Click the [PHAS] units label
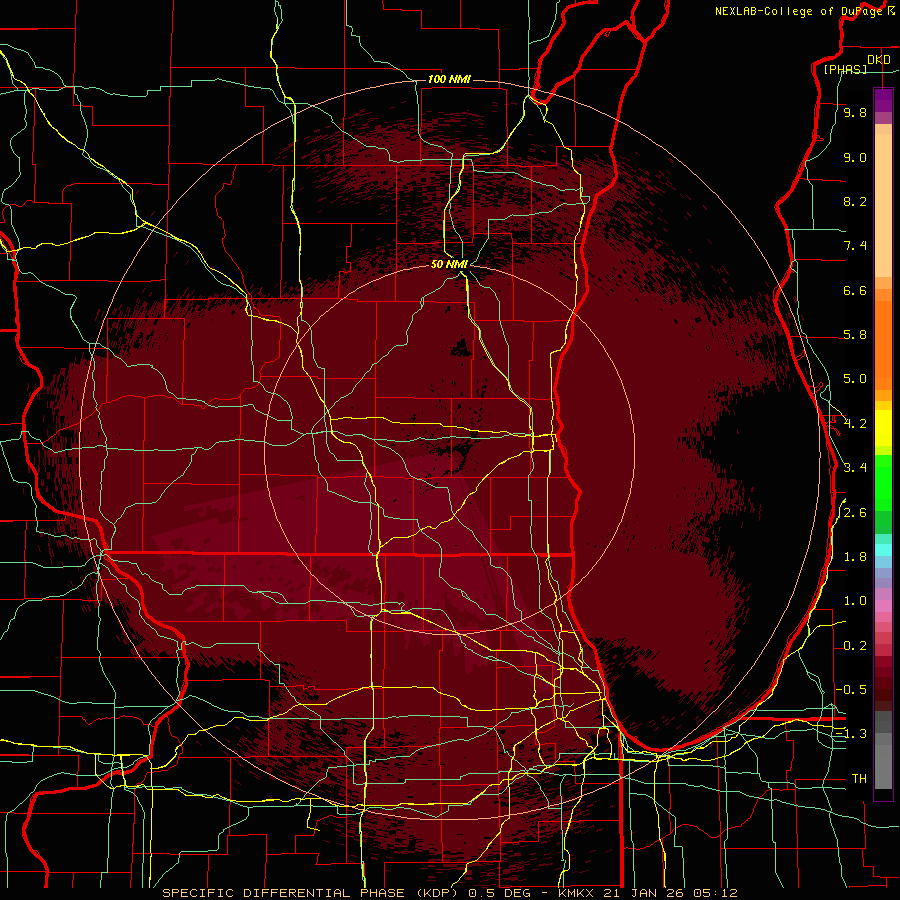900x900 pixels. pos(845,69)
